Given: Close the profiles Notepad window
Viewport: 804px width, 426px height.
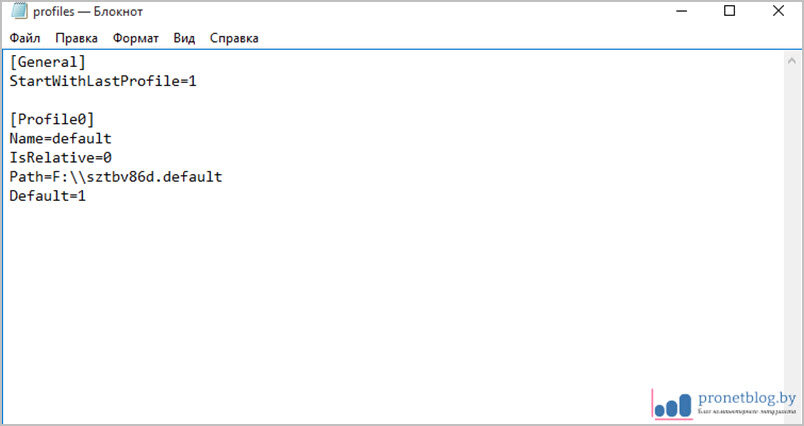Looking at the screenshot, I should pyautogui.click(x=778, y=11).
